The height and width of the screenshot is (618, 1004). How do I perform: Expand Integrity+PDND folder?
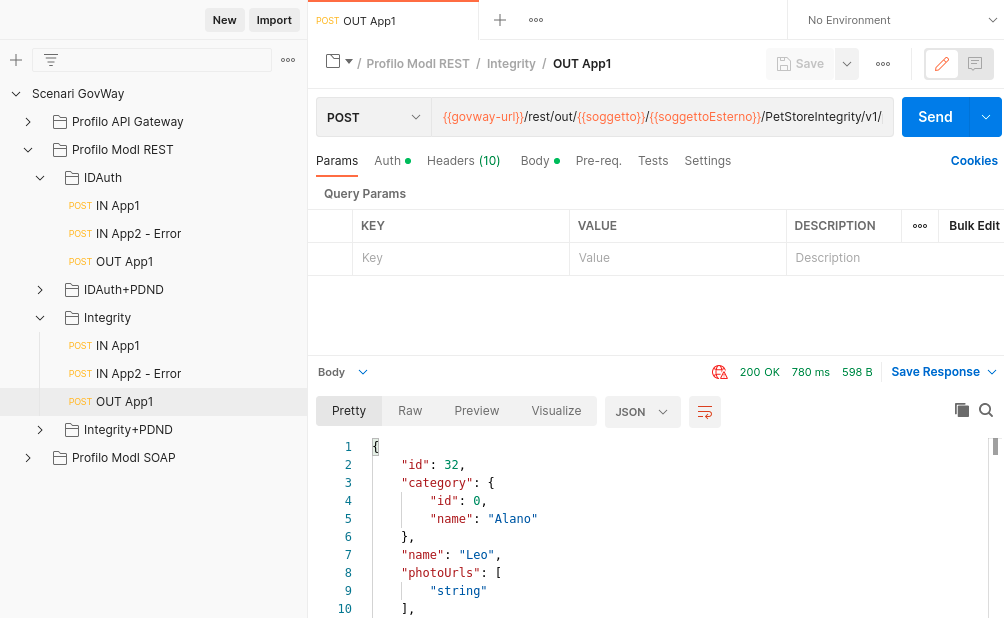pyautogui.click(x=40, y=430)
